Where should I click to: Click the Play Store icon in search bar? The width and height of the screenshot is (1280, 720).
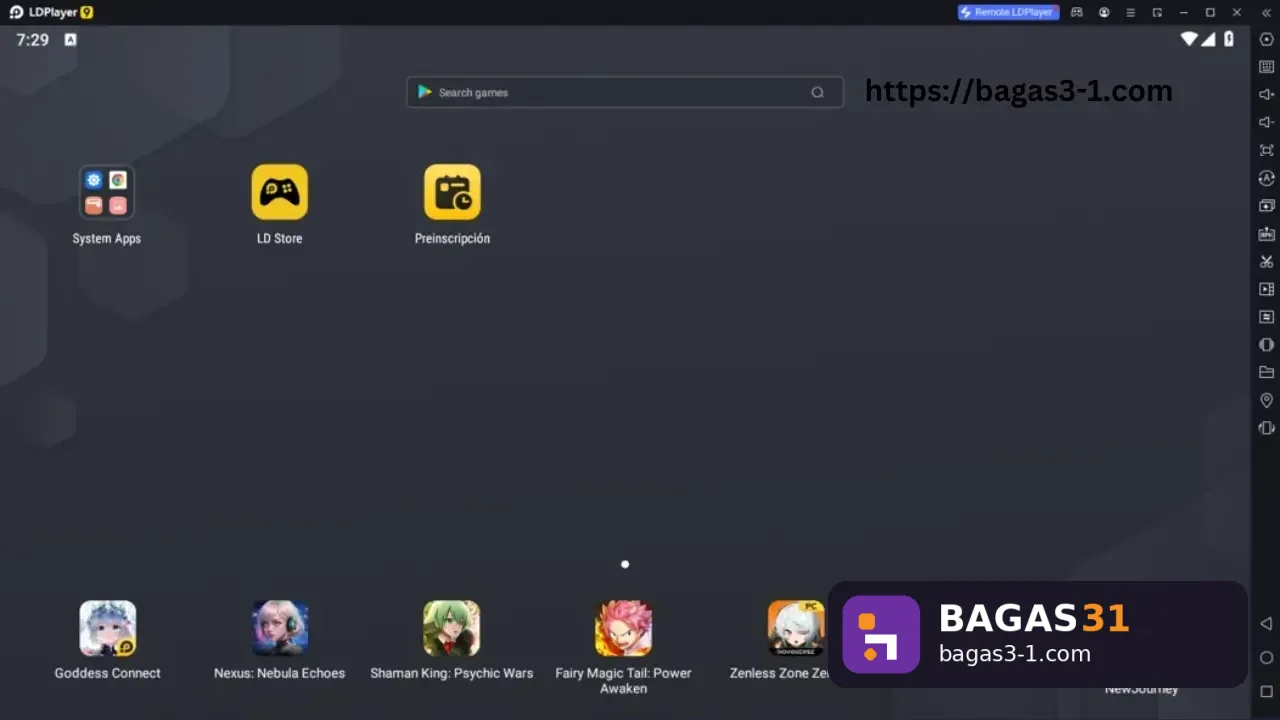tap(425, 92)
